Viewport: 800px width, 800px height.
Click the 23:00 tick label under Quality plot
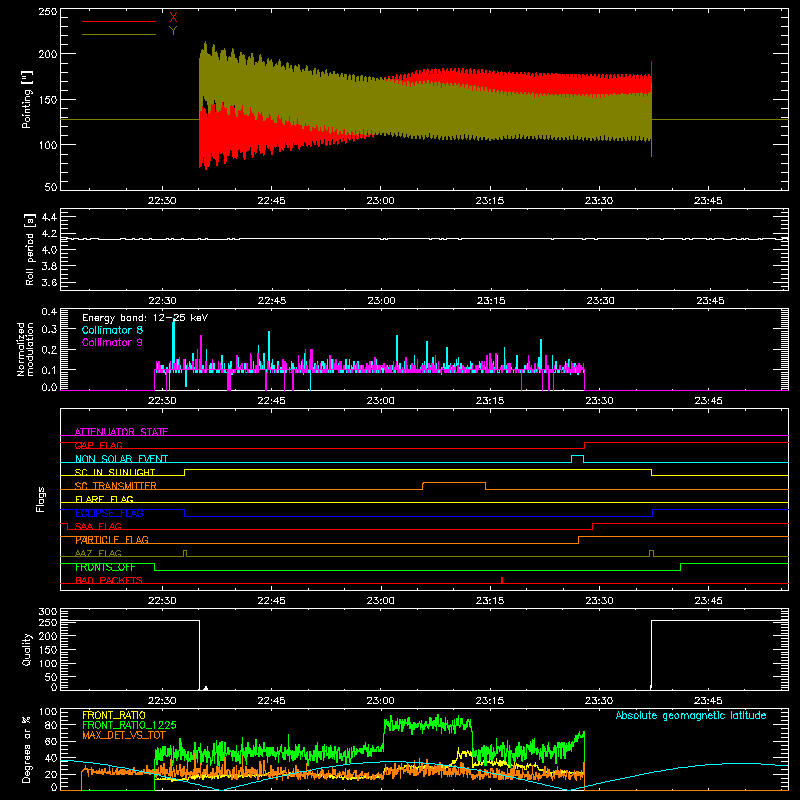[381, 701]
